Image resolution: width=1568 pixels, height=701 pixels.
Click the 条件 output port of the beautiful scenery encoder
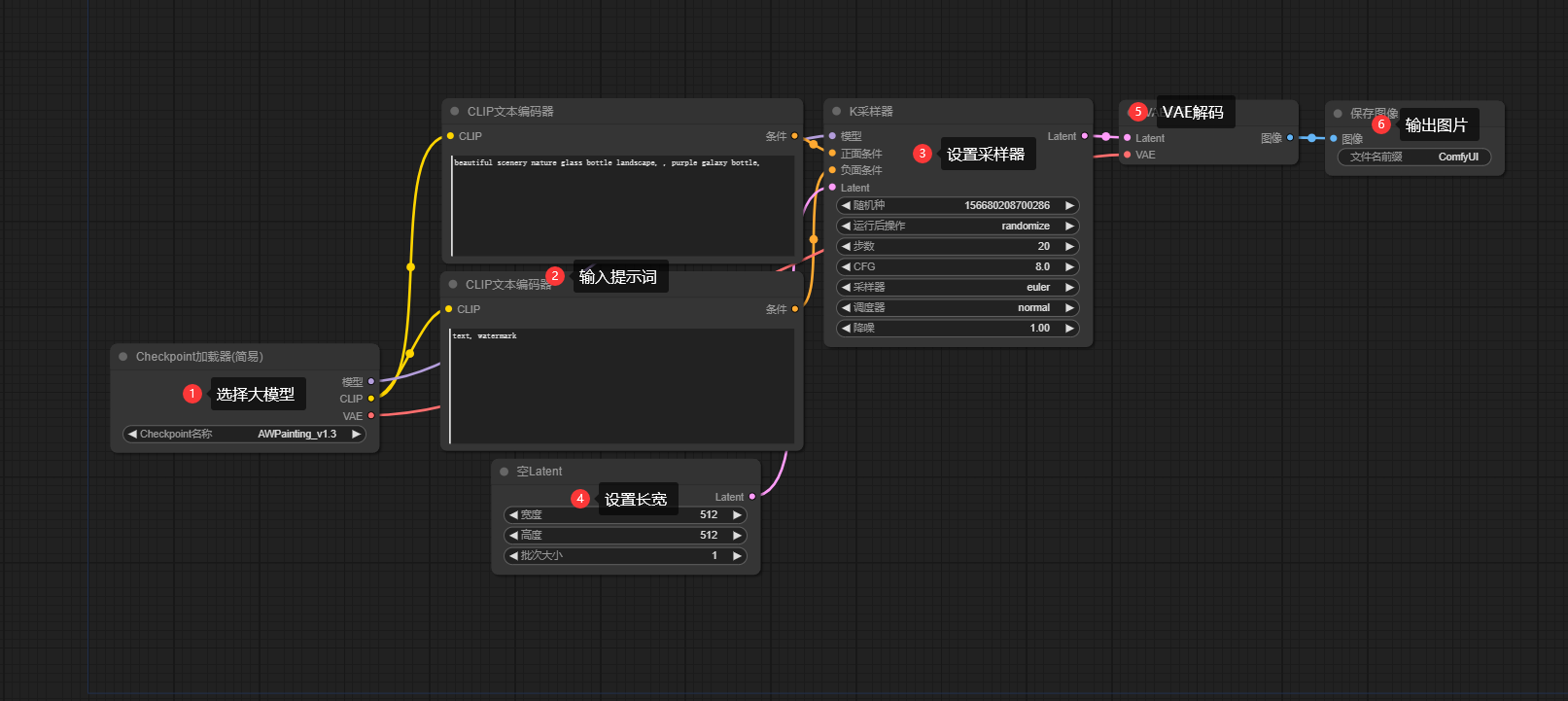tap(795, 136)
